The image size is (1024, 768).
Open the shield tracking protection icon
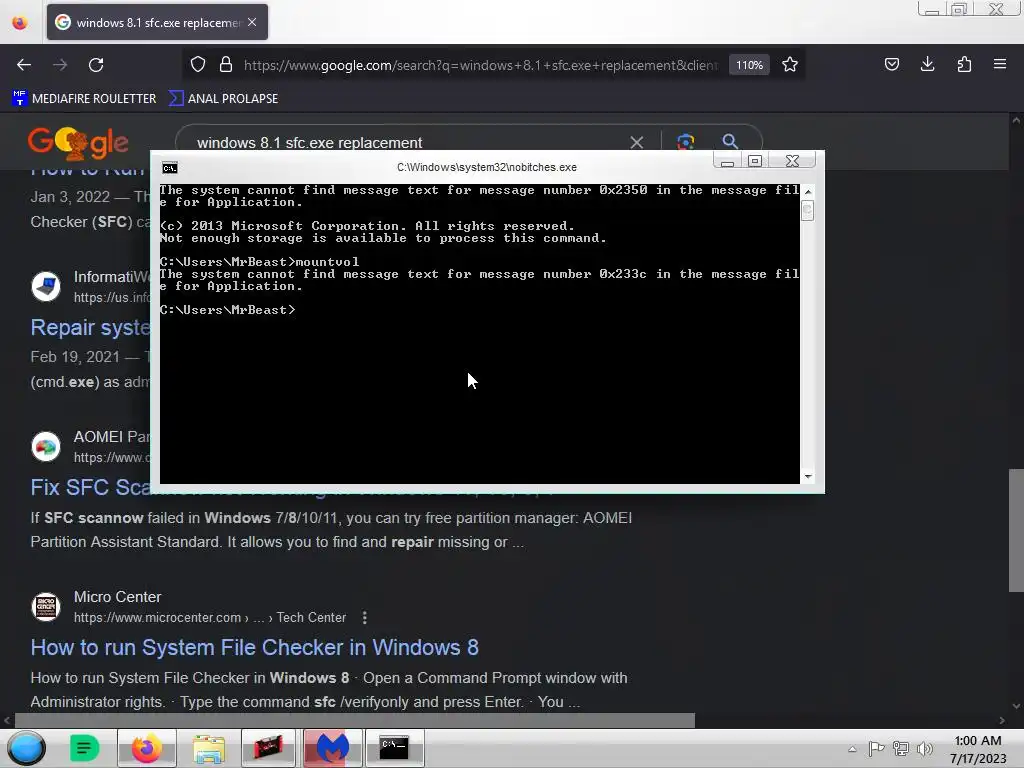click(198, 64)
